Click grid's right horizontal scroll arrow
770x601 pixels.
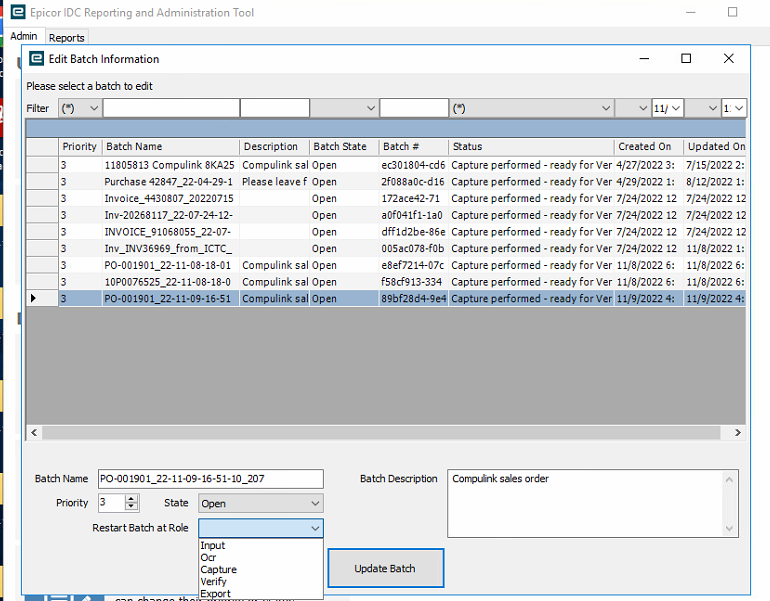738,433
